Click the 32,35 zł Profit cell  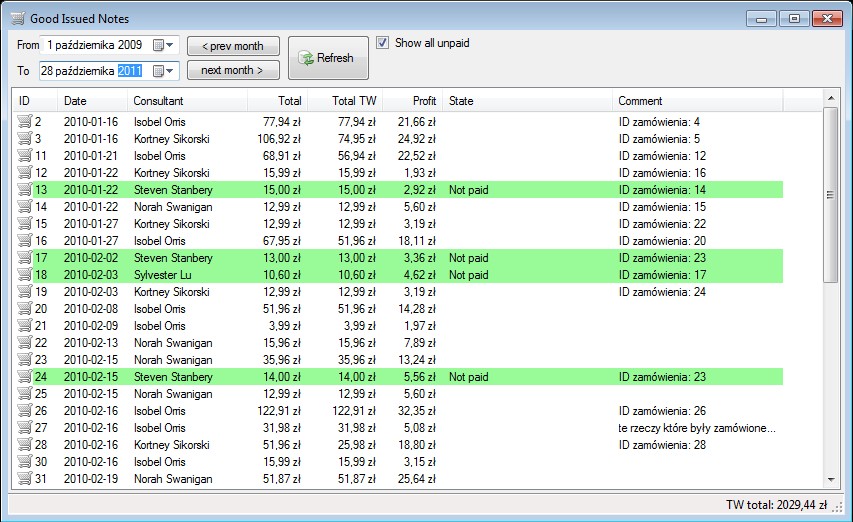[x=417, y=411]
